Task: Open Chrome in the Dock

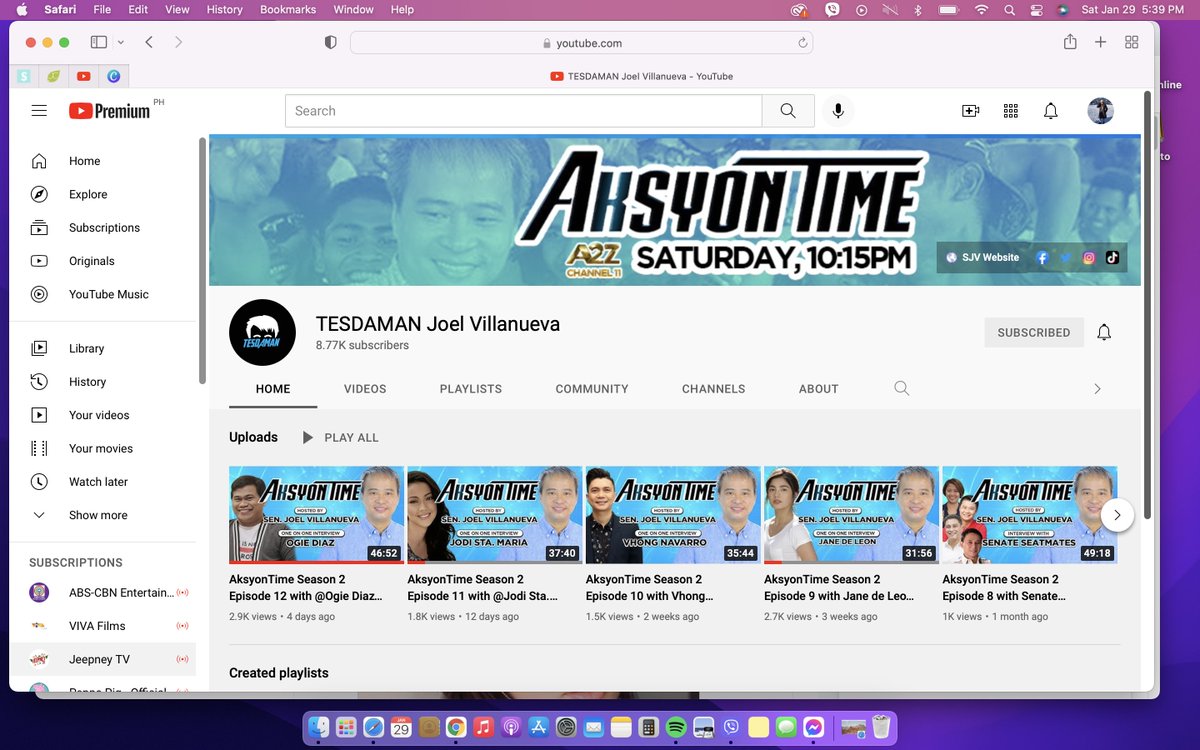Action: pos(456,727)
